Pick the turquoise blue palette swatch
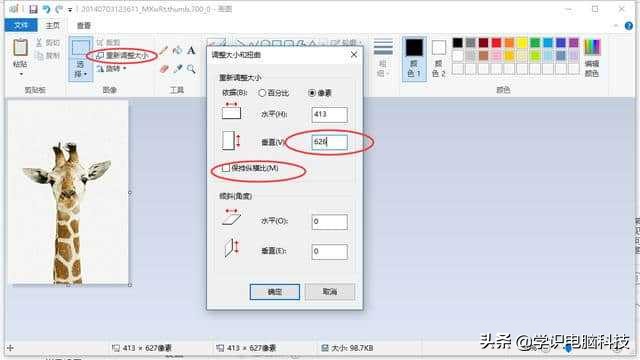The width and height of the screenshot is (640, 360). 548,42
